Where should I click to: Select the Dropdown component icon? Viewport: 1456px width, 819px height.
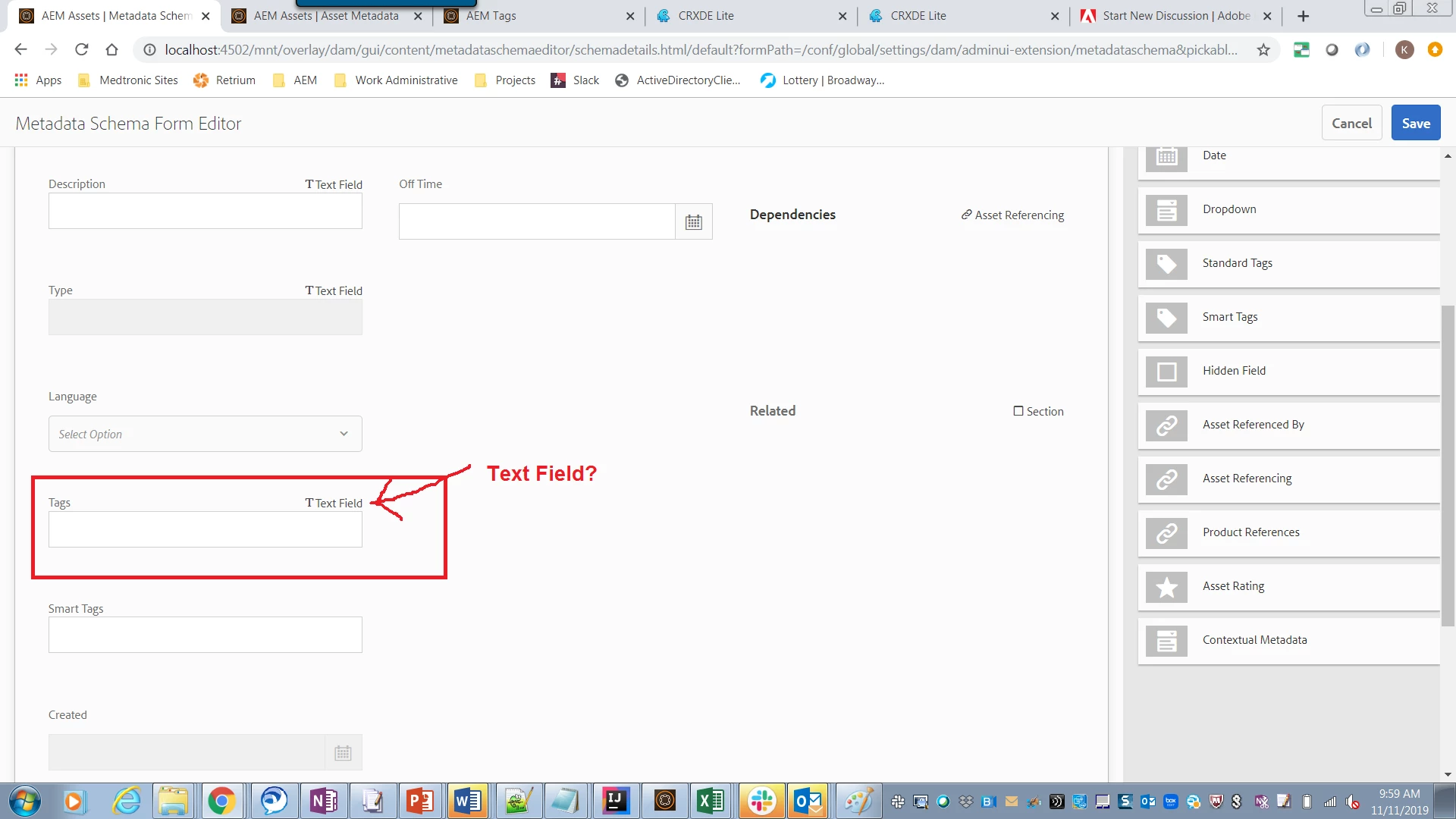point(1166,210)
